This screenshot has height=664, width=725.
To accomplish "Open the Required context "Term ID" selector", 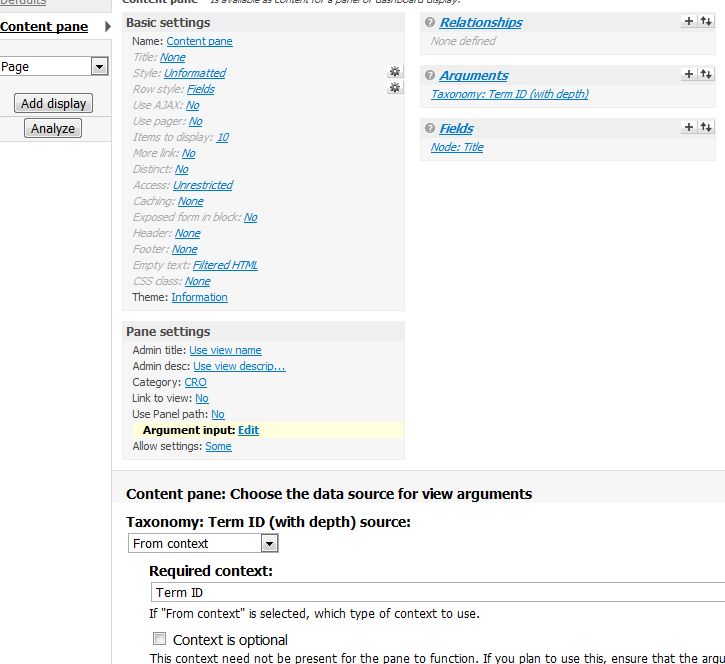I will [x=437, y=592].
